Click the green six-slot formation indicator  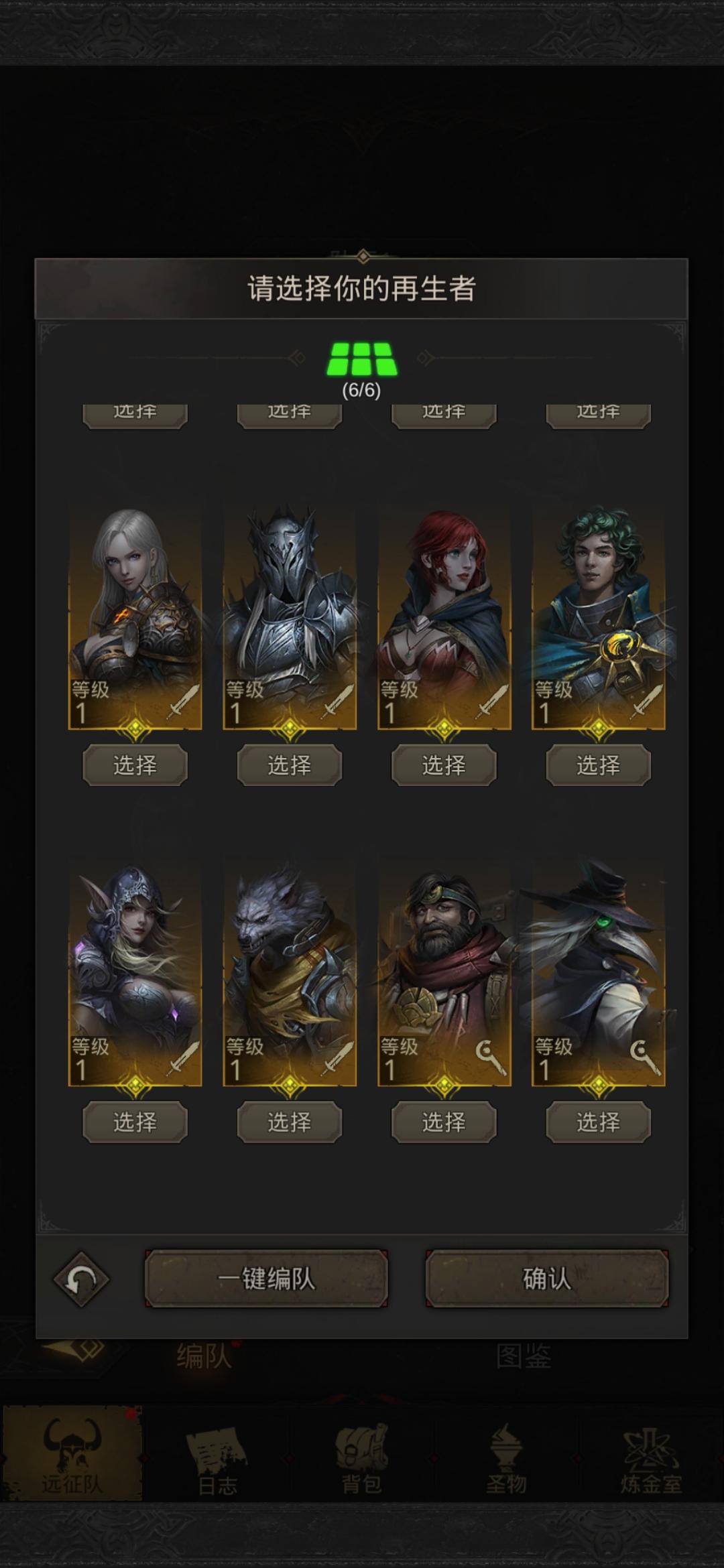[x=362, y=359]
